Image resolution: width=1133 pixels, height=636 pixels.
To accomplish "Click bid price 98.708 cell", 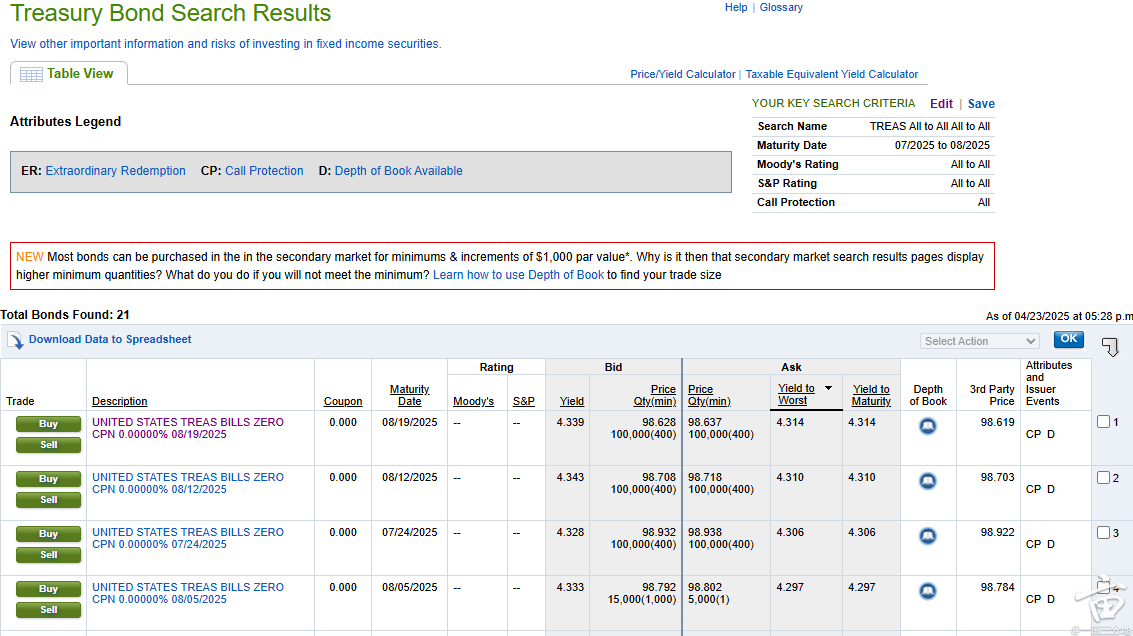I will click(659, 477).
